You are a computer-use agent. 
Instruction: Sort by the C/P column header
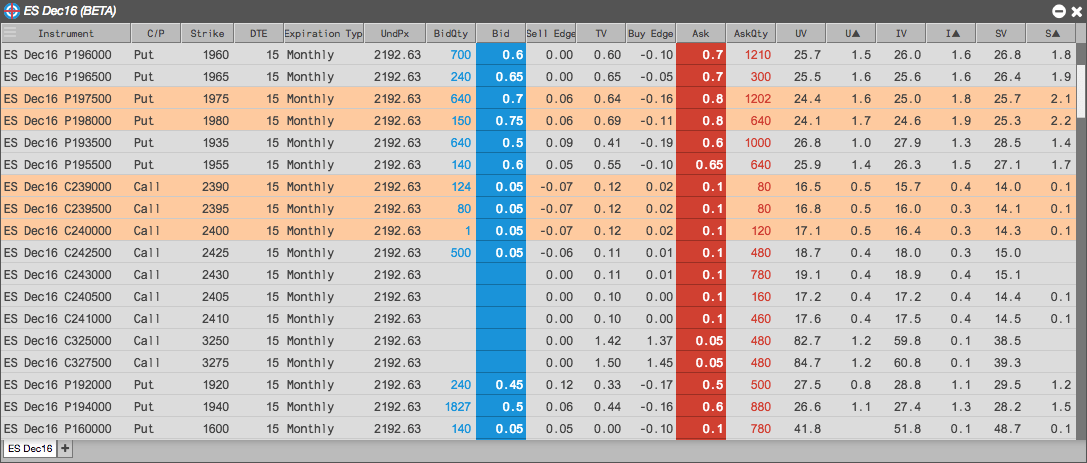(x=156, y=33)
